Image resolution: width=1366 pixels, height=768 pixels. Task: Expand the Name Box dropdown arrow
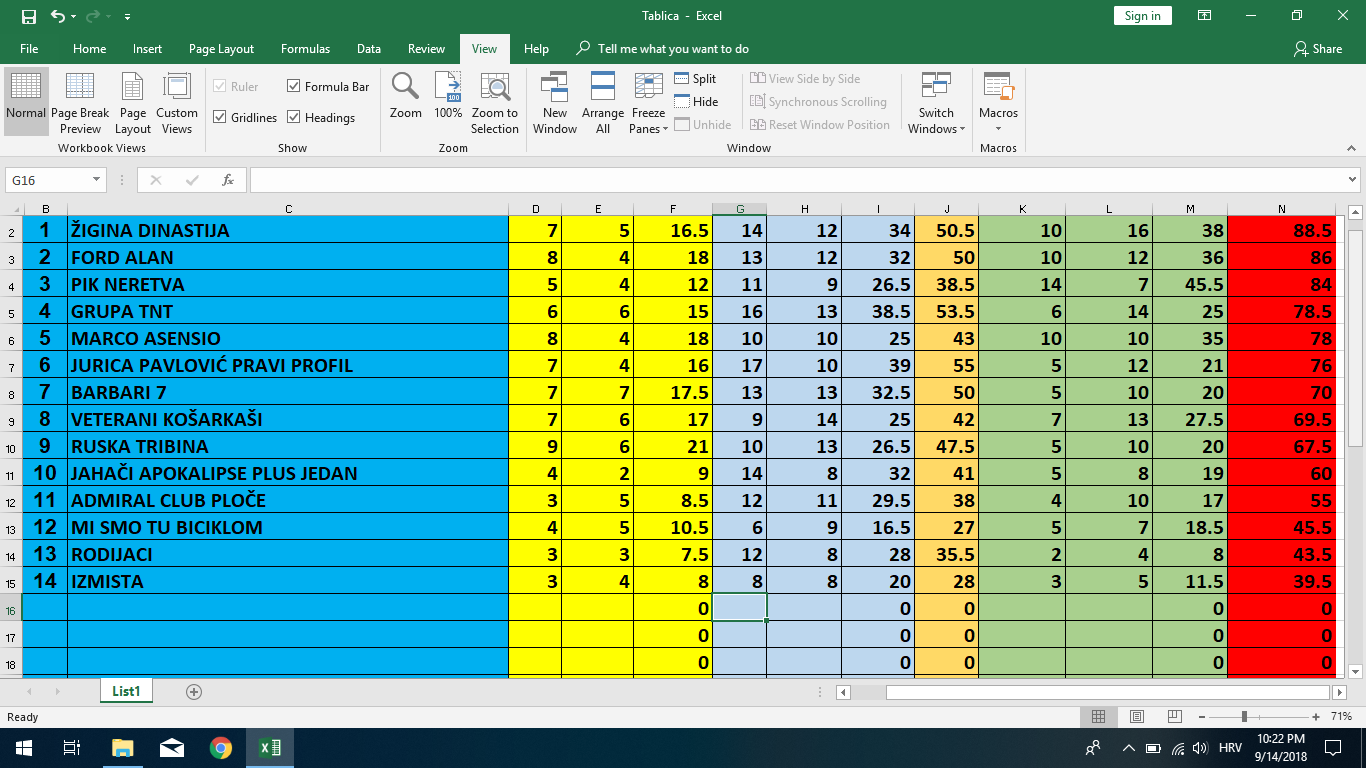coord(97,180)
